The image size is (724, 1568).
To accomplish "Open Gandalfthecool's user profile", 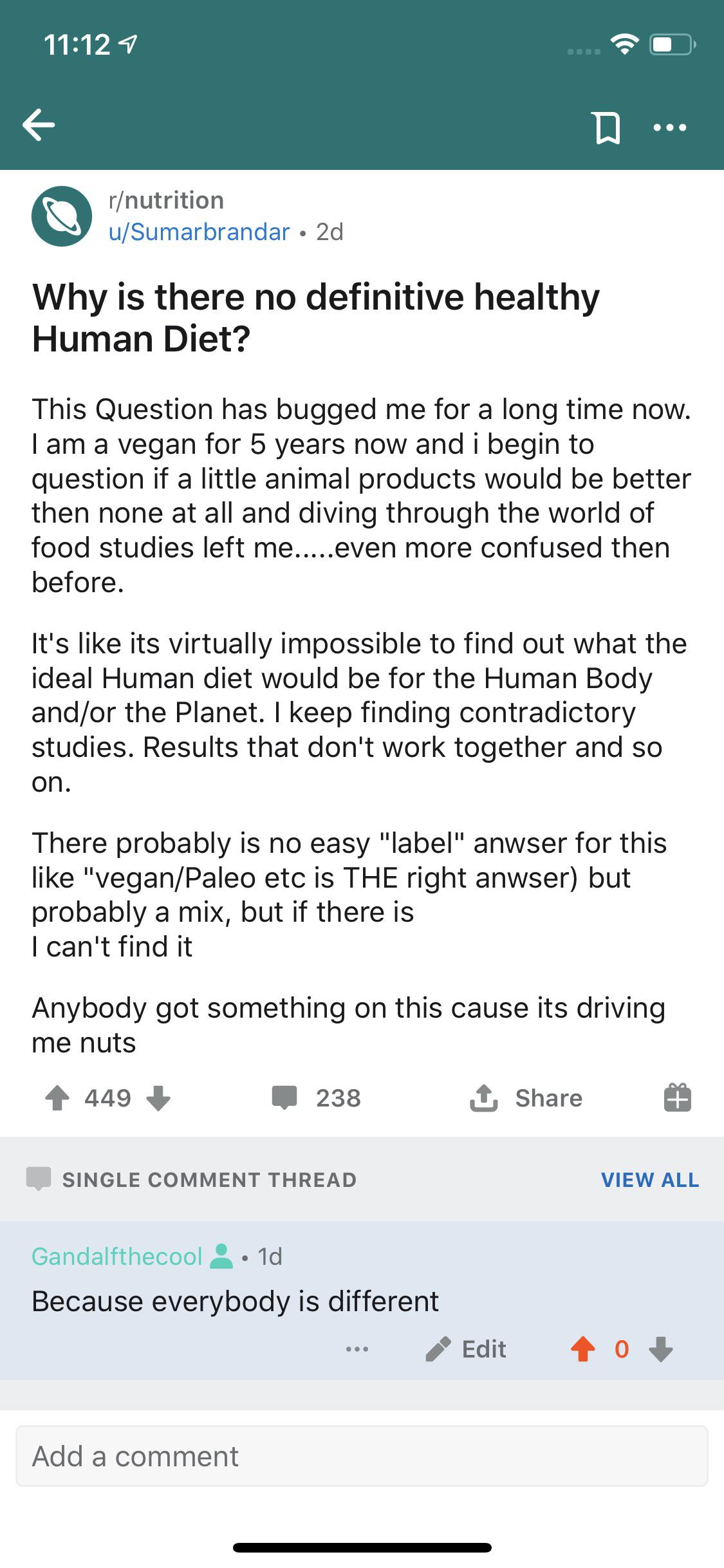I will 117,1256.
